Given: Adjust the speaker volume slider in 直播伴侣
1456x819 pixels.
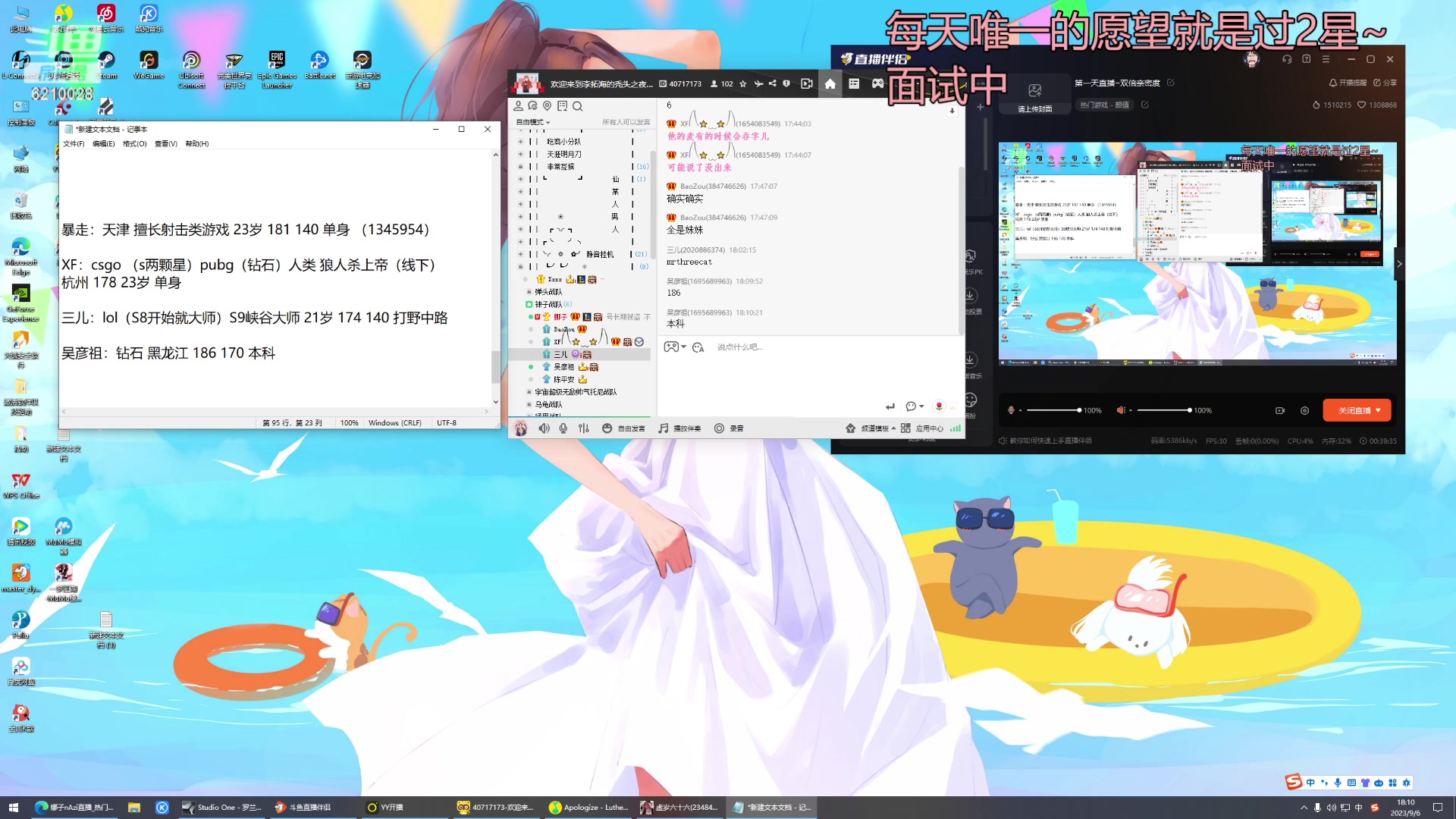Looking at the screenshot, I should point(1163,410).
